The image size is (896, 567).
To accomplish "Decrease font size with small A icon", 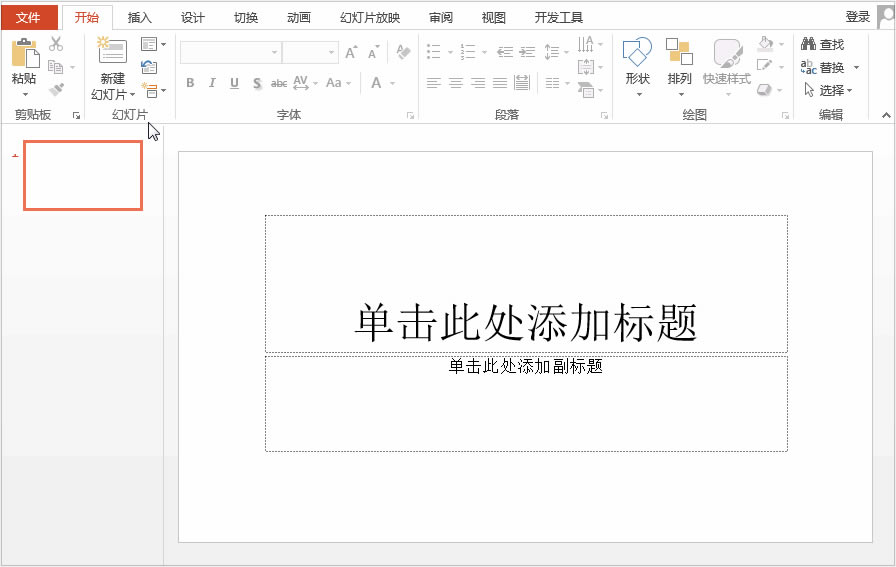I will [x=373, y=53].
